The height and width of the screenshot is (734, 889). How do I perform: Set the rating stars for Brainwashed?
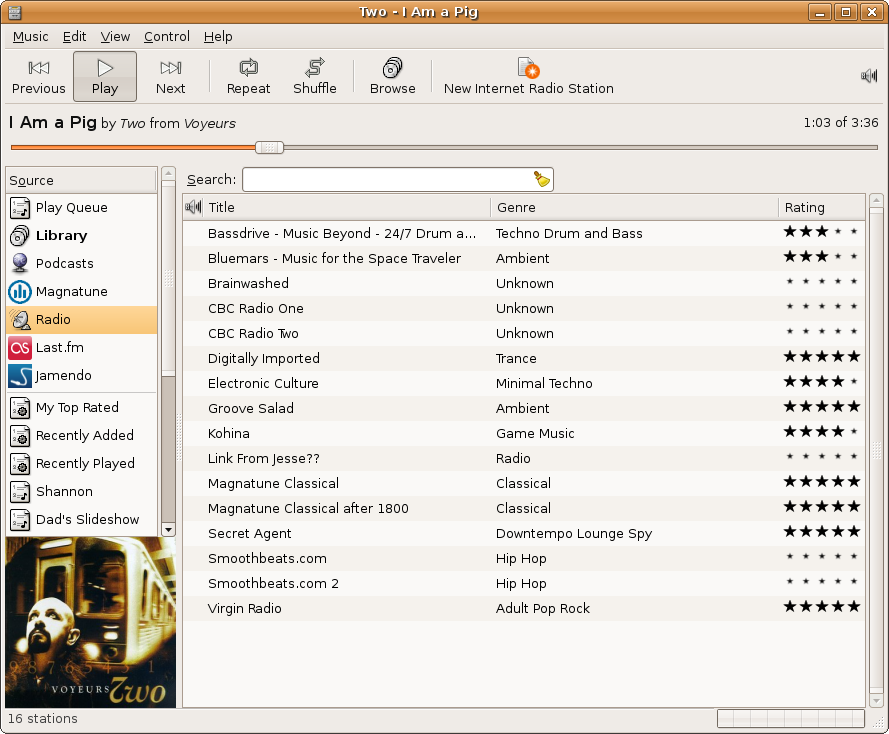[x=822, y=282]
